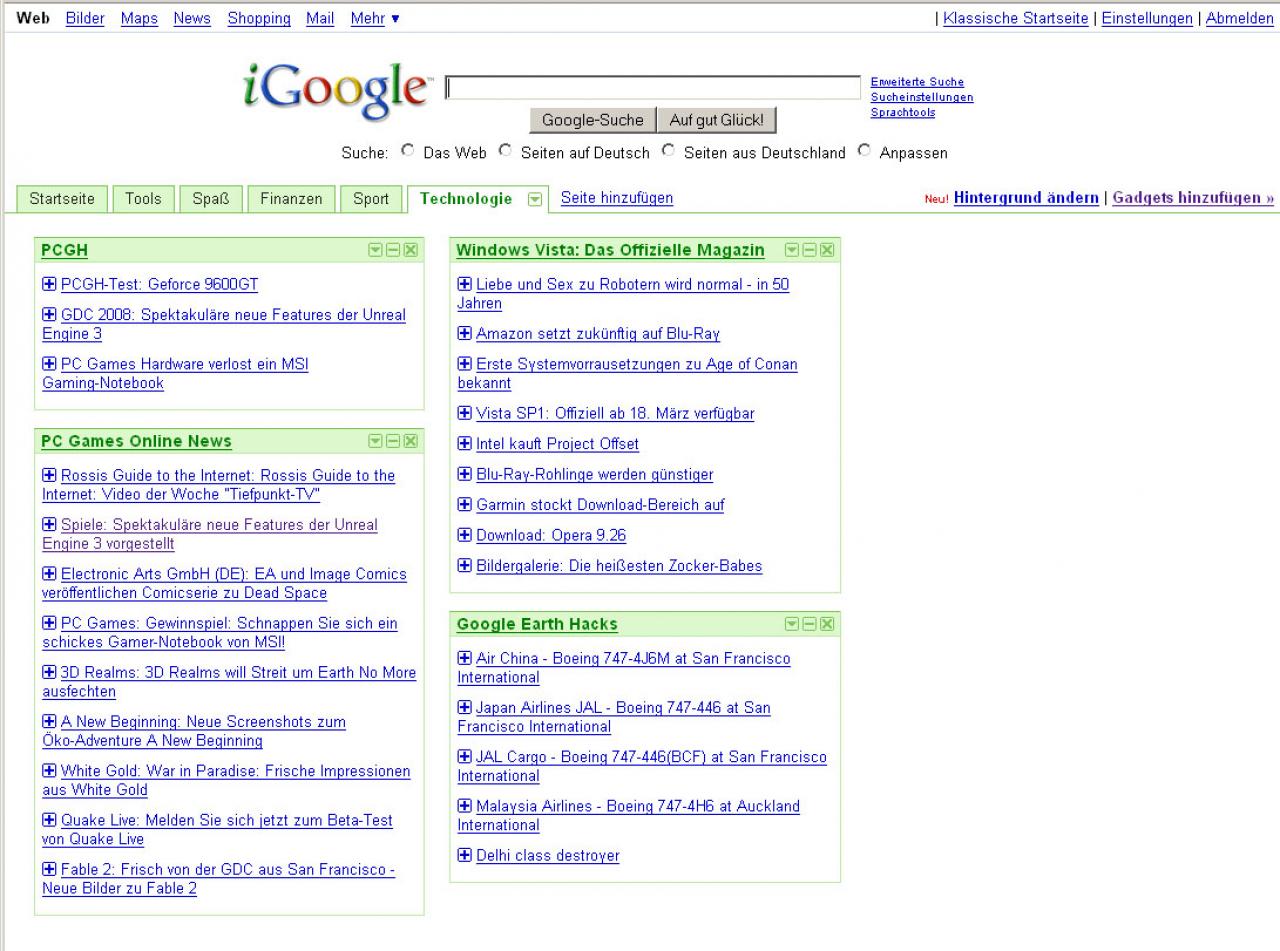The height and width of the screenshot is (951, 1280).
Task: Expand PC Games Hardware MSI notebook entry
Action: (x=49, y=364)
